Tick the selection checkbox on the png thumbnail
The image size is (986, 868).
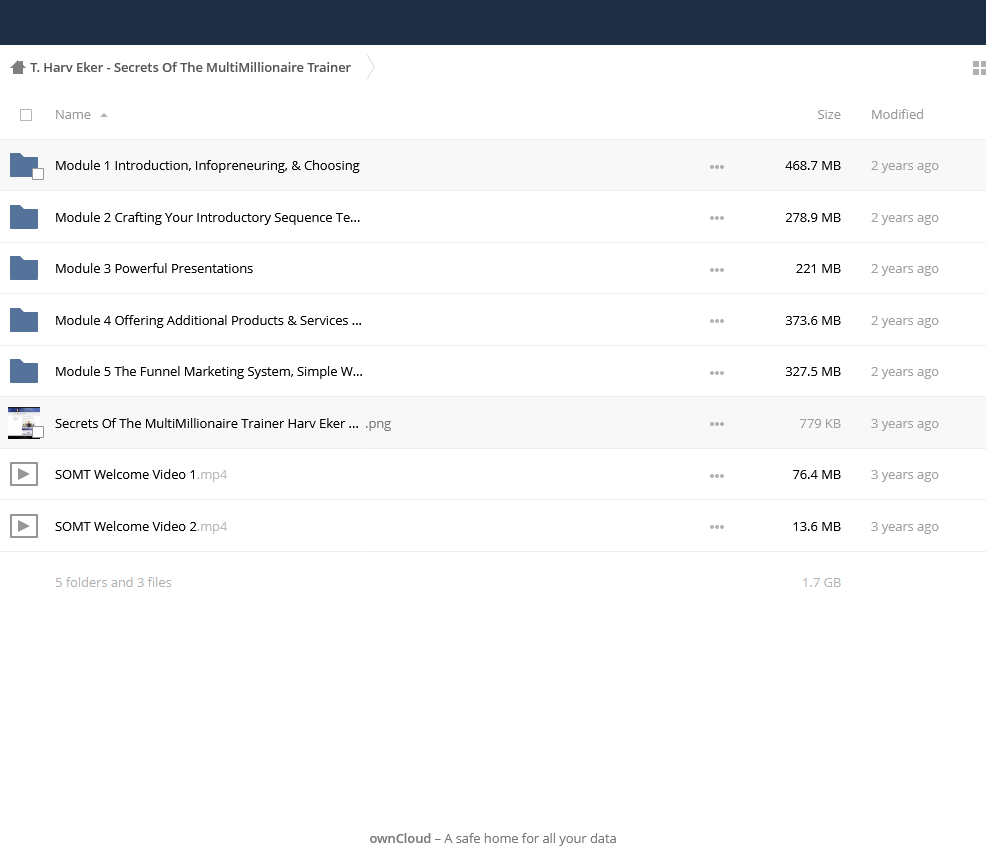(x=38, y=432)
